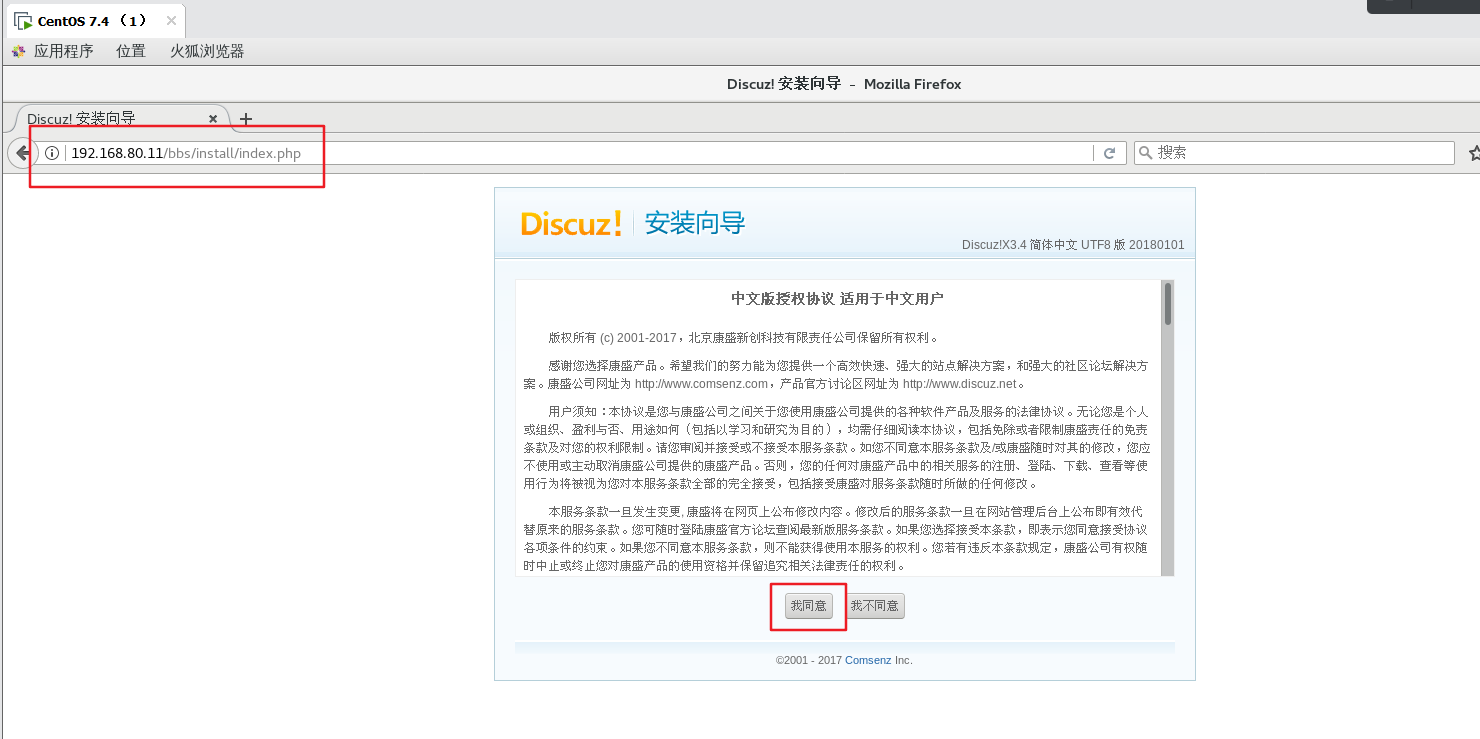Screen dimensions: 1480x739
Task: Reload the page with the refresh icon
Action: click(1108, 153)
